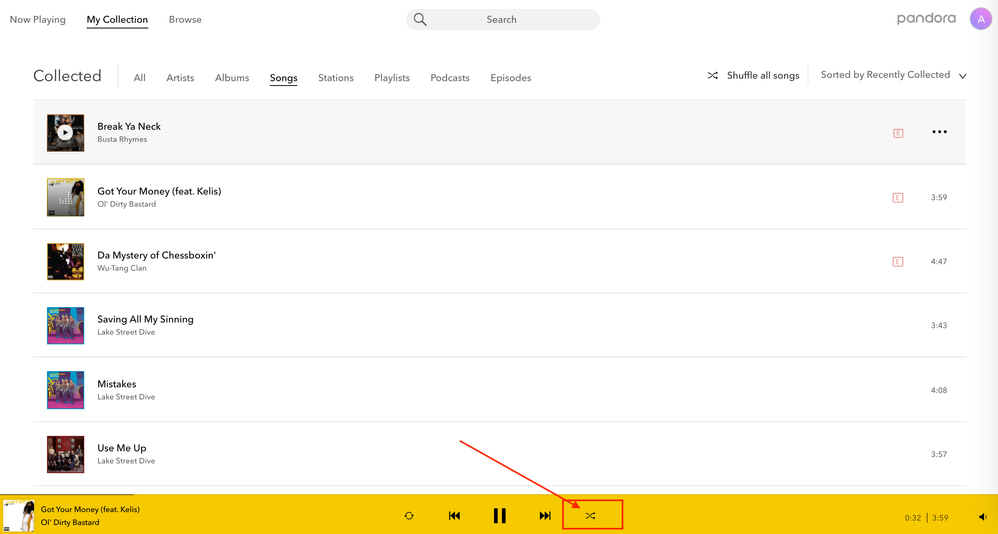Click Shuffle all songs button

(x=753, y=75)
